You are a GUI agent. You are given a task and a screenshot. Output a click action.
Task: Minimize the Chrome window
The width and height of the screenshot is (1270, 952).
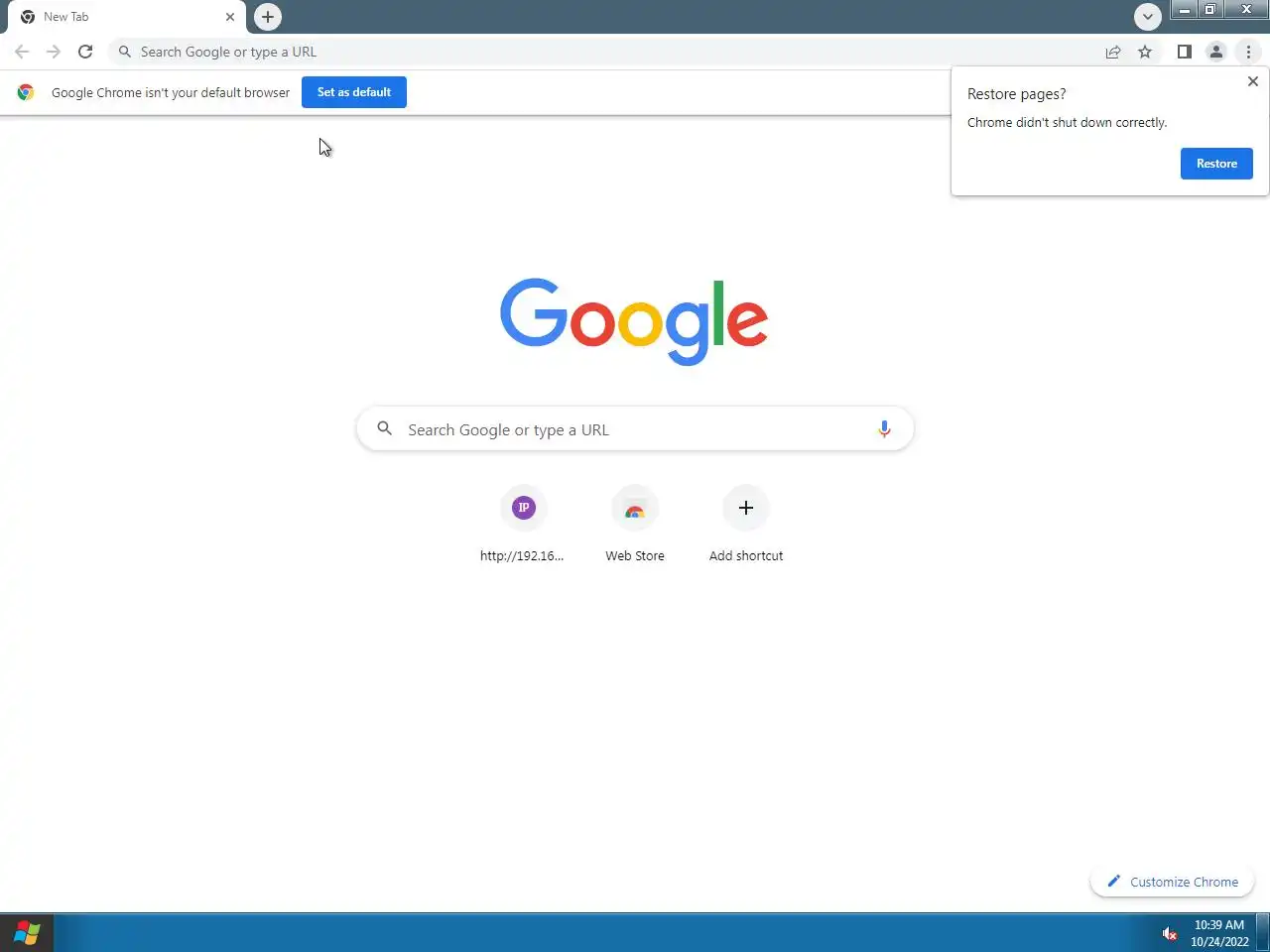(x=1185, y=10)
